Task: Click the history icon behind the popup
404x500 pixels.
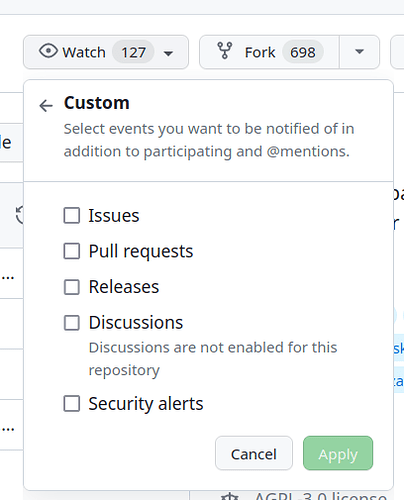Action: [20, 215]
